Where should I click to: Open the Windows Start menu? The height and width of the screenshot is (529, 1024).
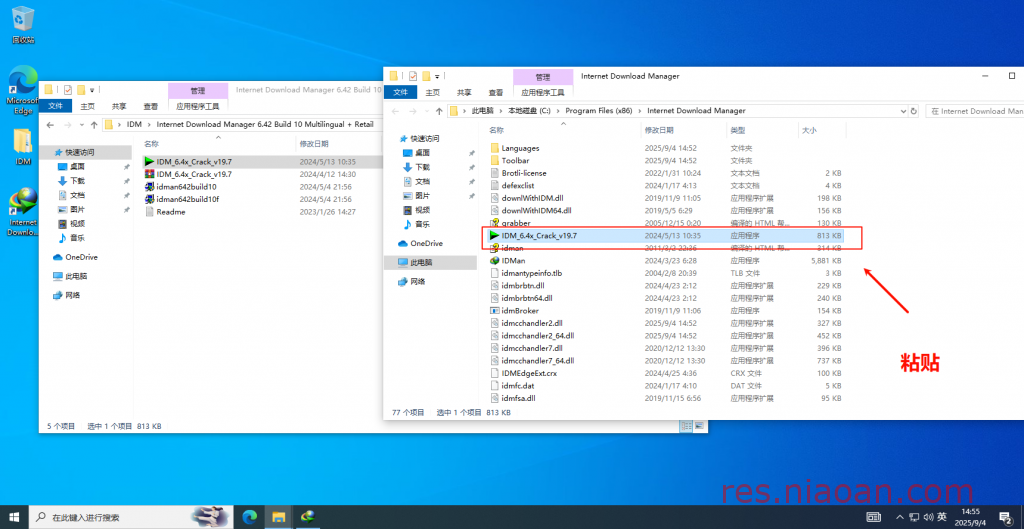point(14,517)
